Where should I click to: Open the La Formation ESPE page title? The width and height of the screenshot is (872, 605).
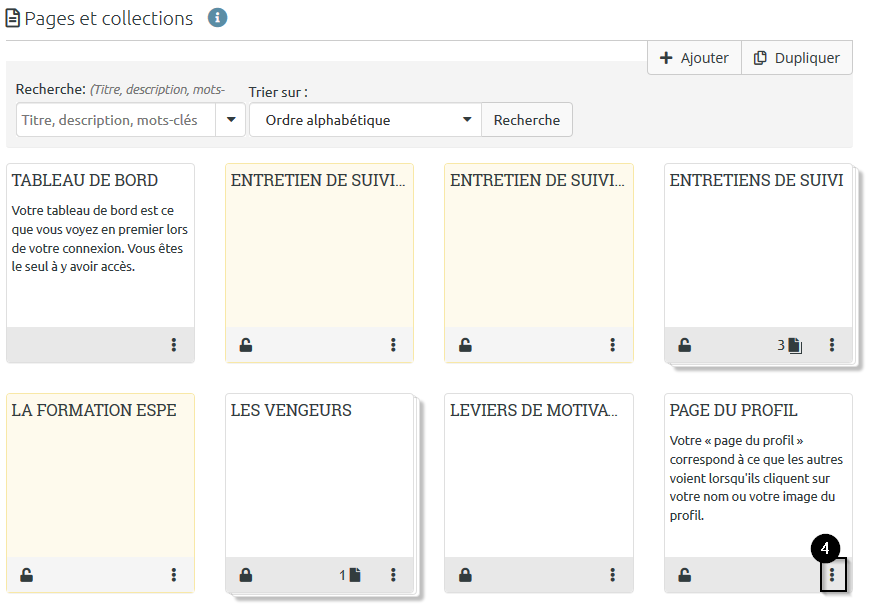click(x=94, y=411)
